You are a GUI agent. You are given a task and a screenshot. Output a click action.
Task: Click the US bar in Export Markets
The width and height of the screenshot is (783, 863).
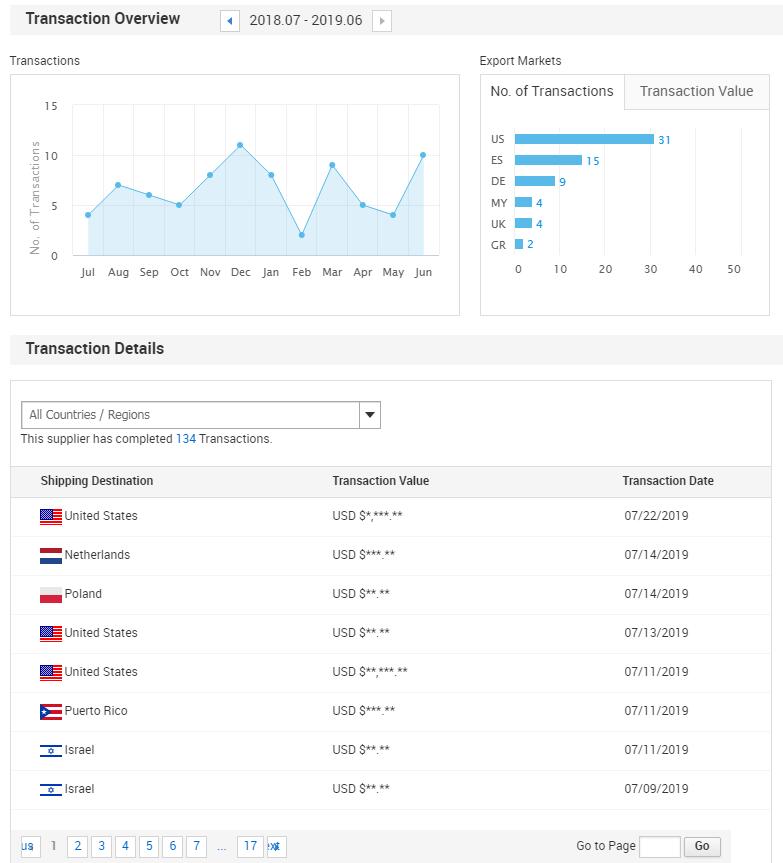(584, 139)
